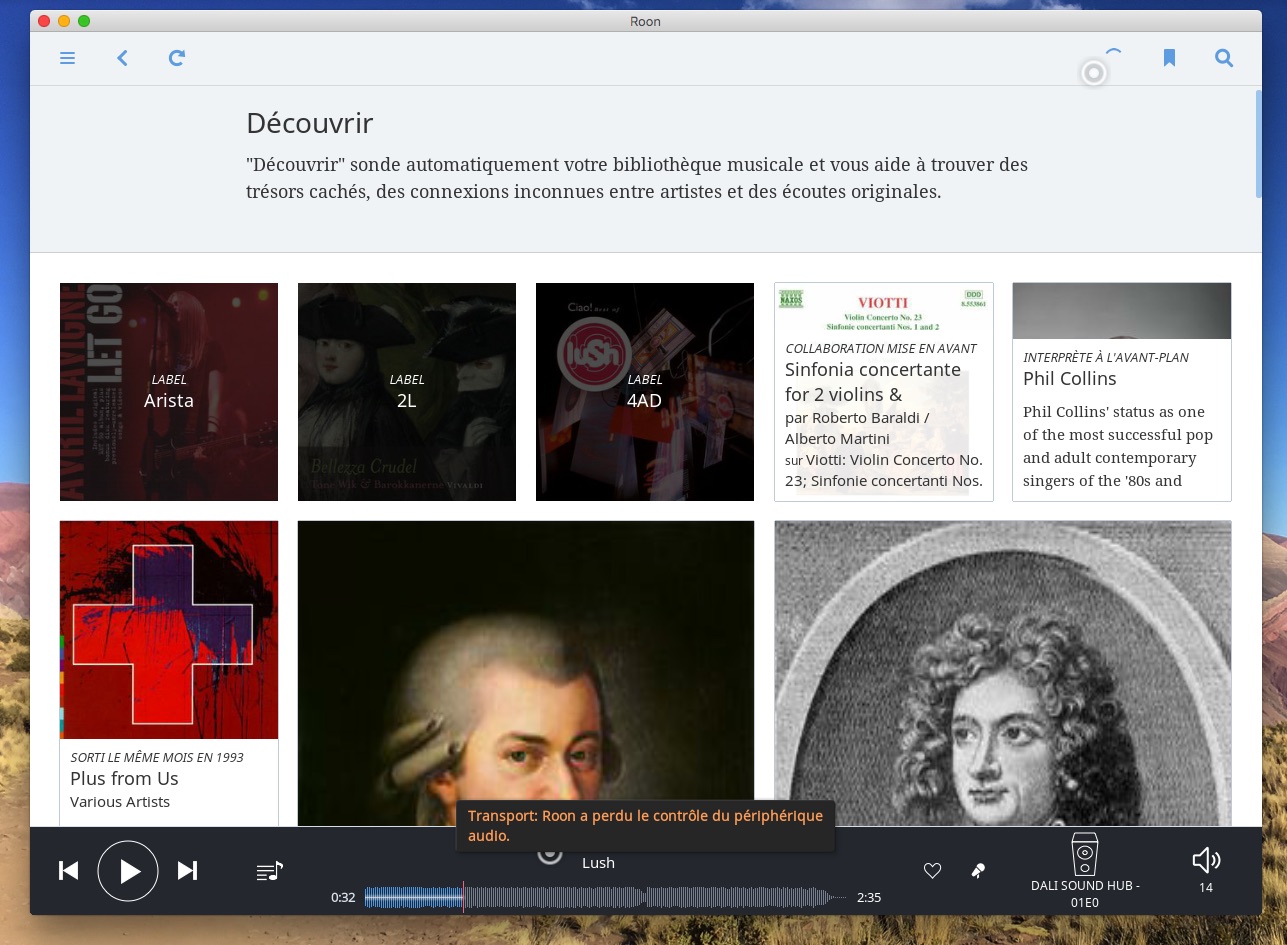
Task: Skip to previous track
Action: click(68, 871)
